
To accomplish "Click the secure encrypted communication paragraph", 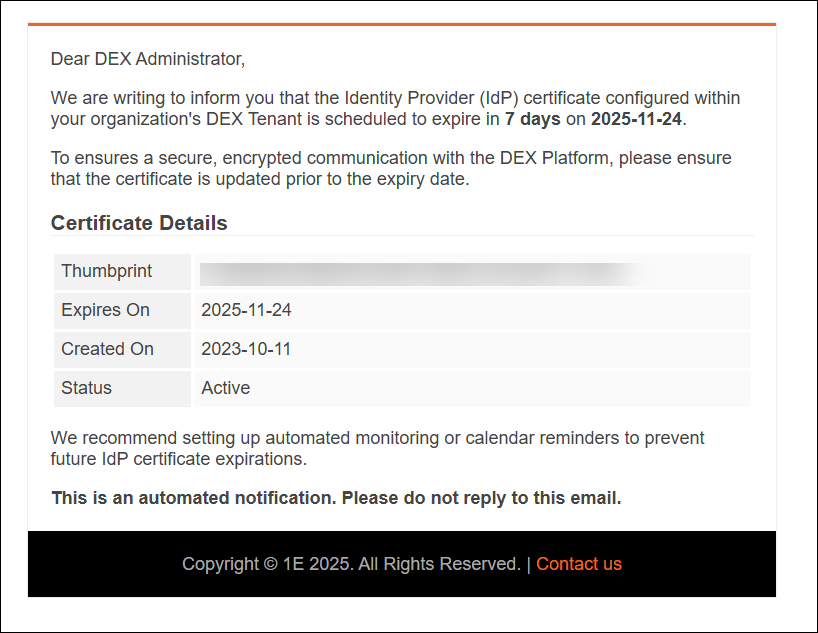I will (390, 169).
